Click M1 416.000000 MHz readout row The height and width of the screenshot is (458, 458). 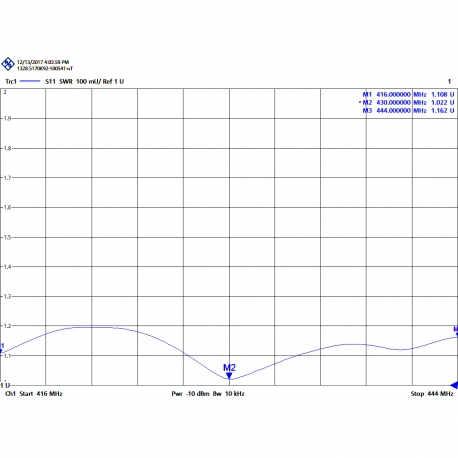pos(408,94)
